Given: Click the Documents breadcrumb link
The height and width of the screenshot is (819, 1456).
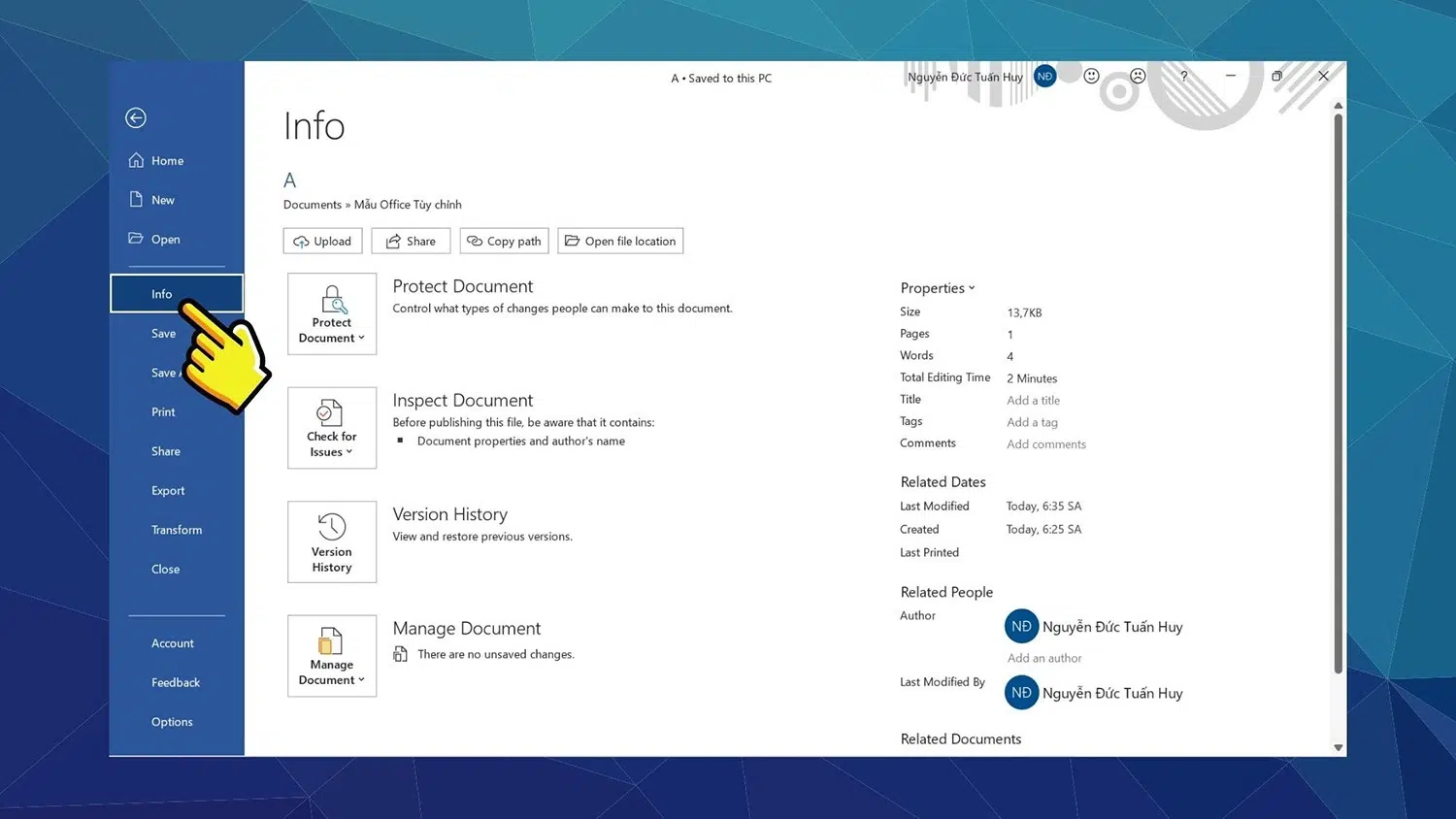Looking at the screenshot, I should tap(313, 205).
